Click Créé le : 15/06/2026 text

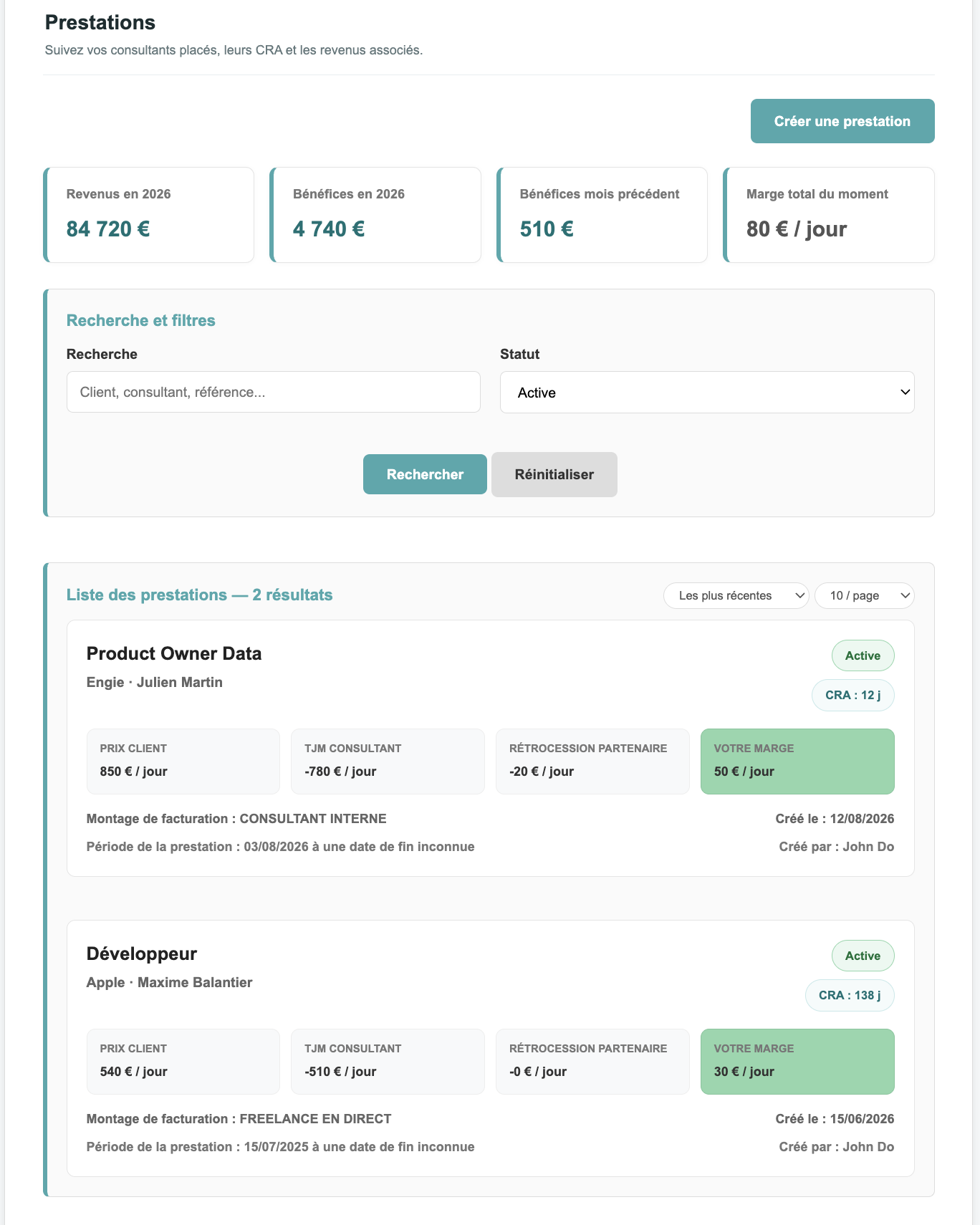pyautogui.click(x=835, y=1119)
